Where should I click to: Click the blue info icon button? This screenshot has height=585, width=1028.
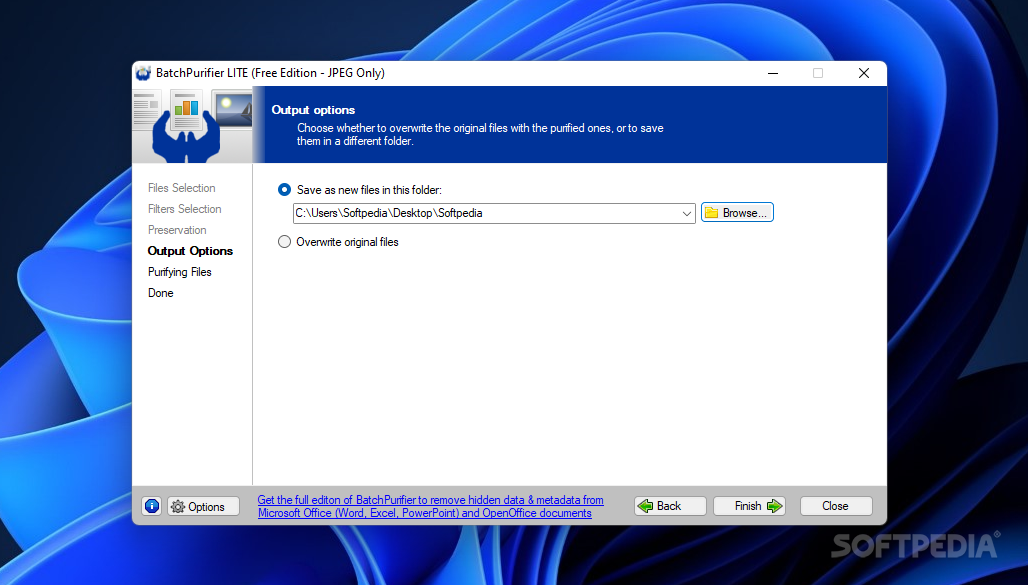pos(151,506)
